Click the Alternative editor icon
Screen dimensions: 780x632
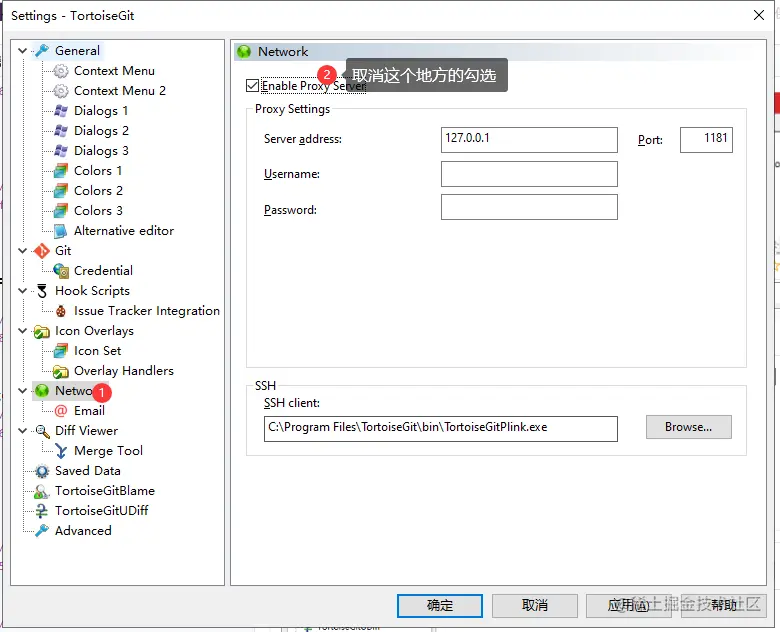61,231
